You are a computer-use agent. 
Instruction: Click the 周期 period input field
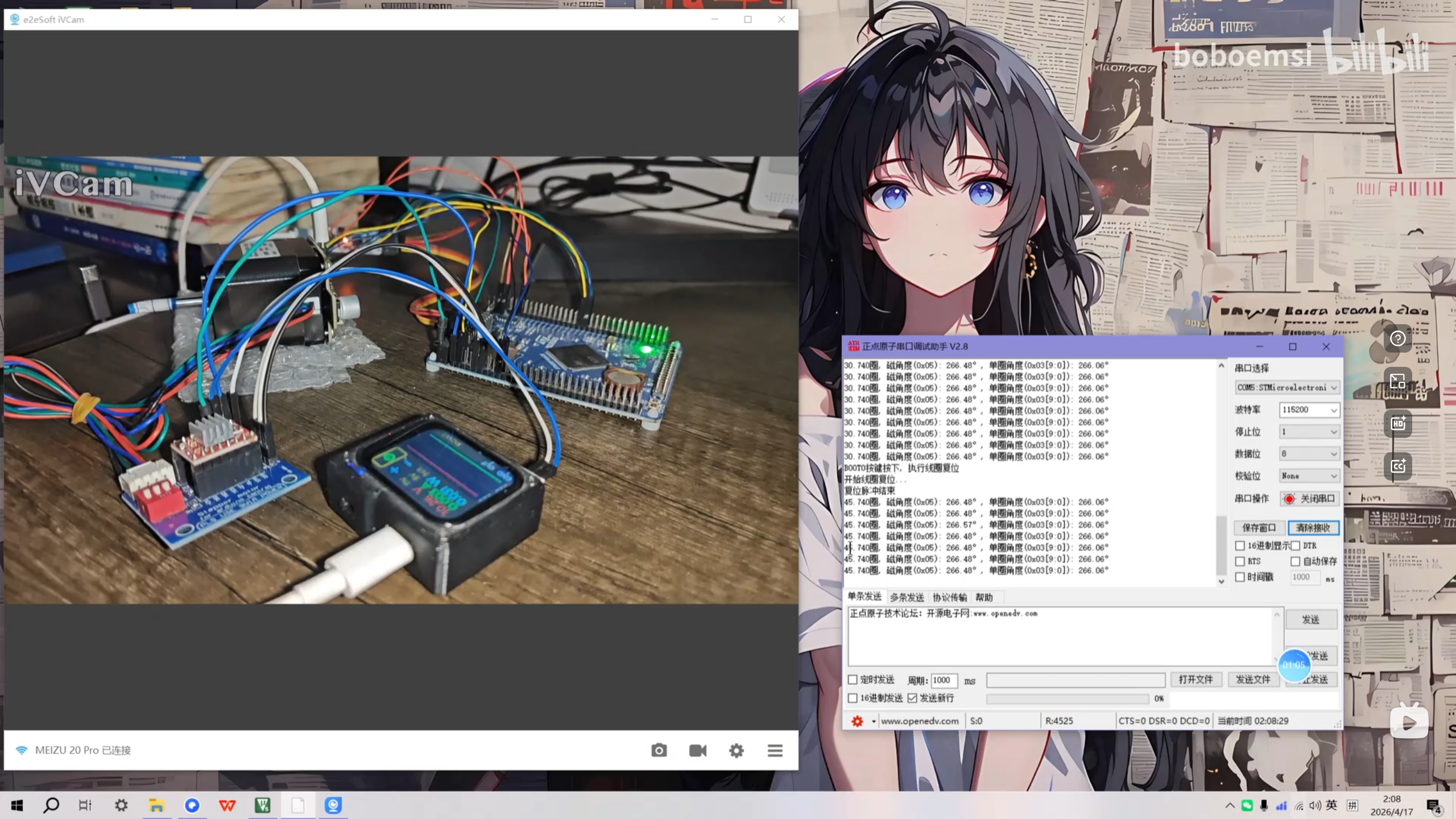pos(944,680)
